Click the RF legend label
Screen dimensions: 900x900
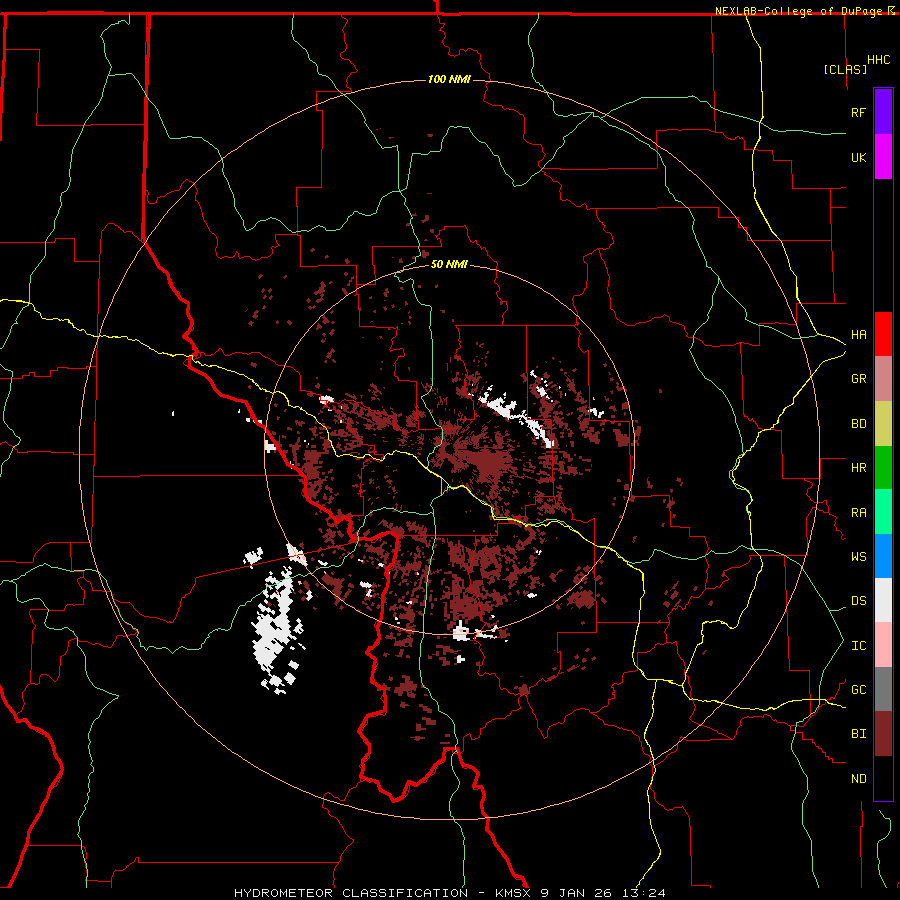[858, 112]
